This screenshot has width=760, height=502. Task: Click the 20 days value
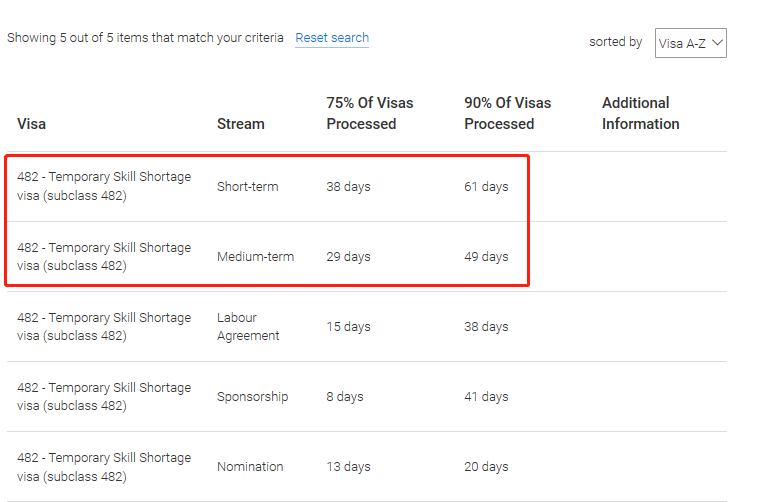pyautogui.click(x=486, y=467)
